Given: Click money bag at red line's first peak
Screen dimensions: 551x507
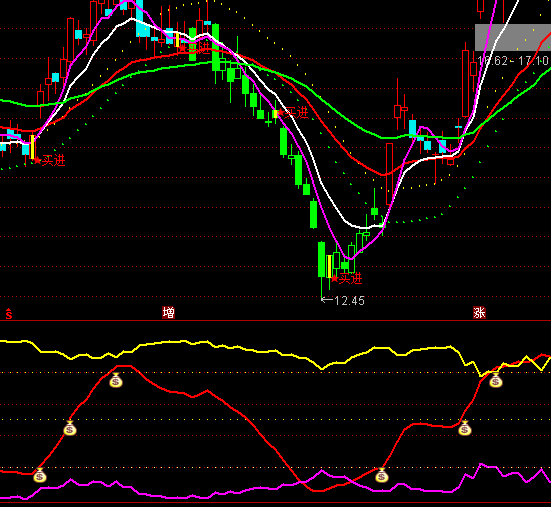Looking at the screenshot, I should coord(116,380).
